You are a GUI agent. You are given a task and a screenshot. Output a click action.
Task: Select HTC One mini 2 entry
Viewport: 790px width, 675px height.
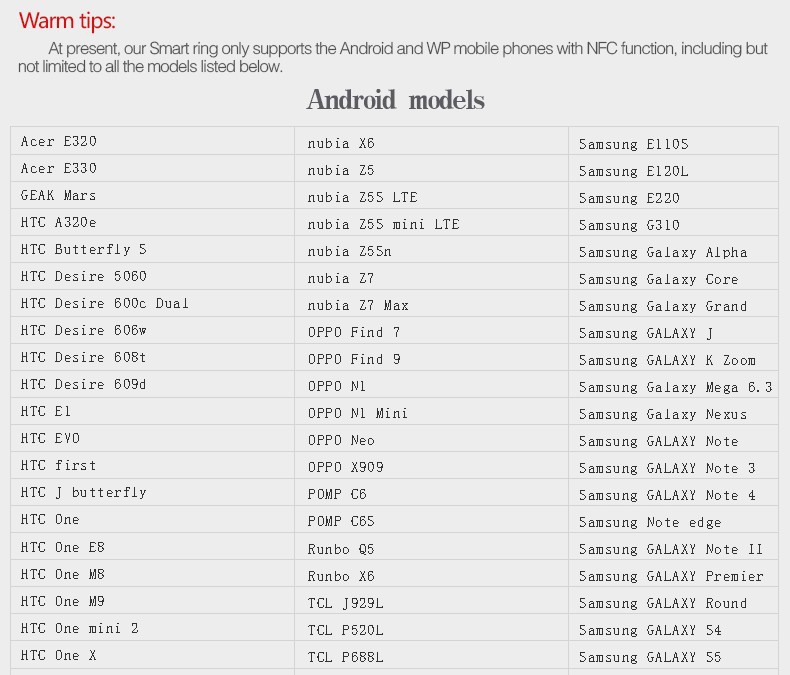click(80, 628)
